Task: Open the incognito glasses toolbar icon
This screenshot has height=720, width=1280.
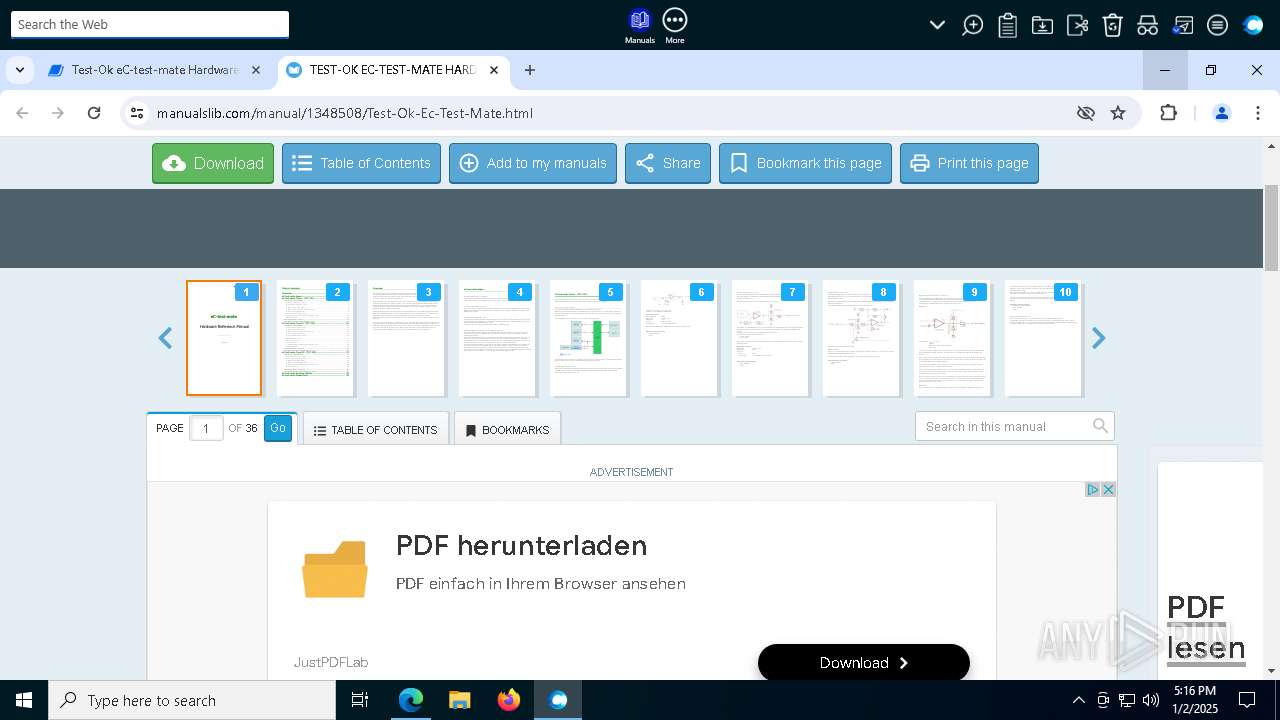Action: point(1147,25)
